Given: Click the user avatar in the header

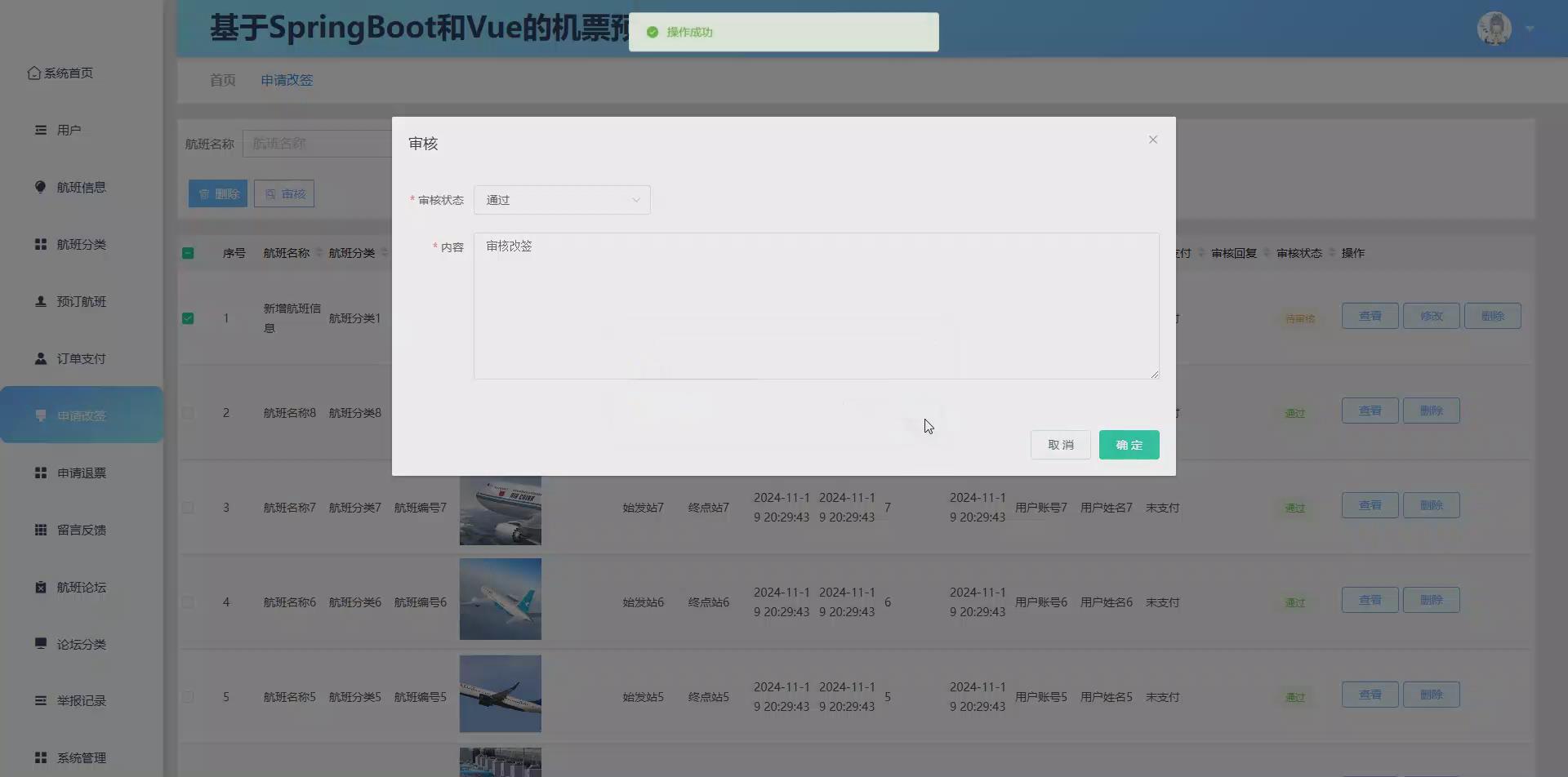Looking at the screenshot, I should [x=1494, y=29].
